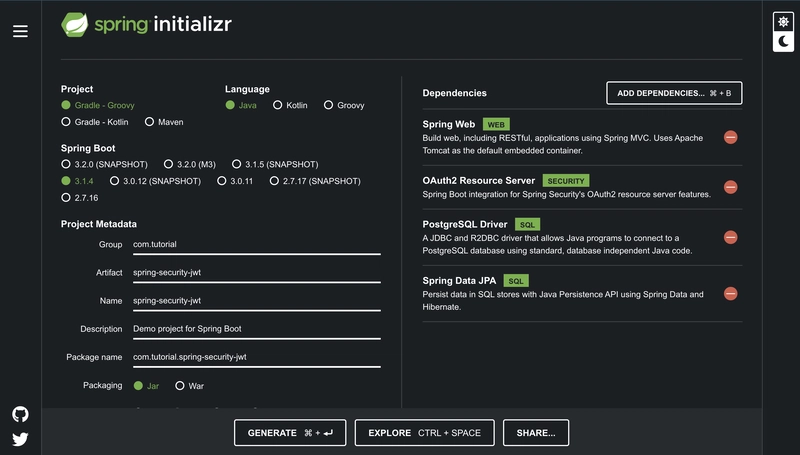Select Spring Boot 2.7.17 (SNAPSHOT)
Screen dimensions: 800x455
[315, 181]
